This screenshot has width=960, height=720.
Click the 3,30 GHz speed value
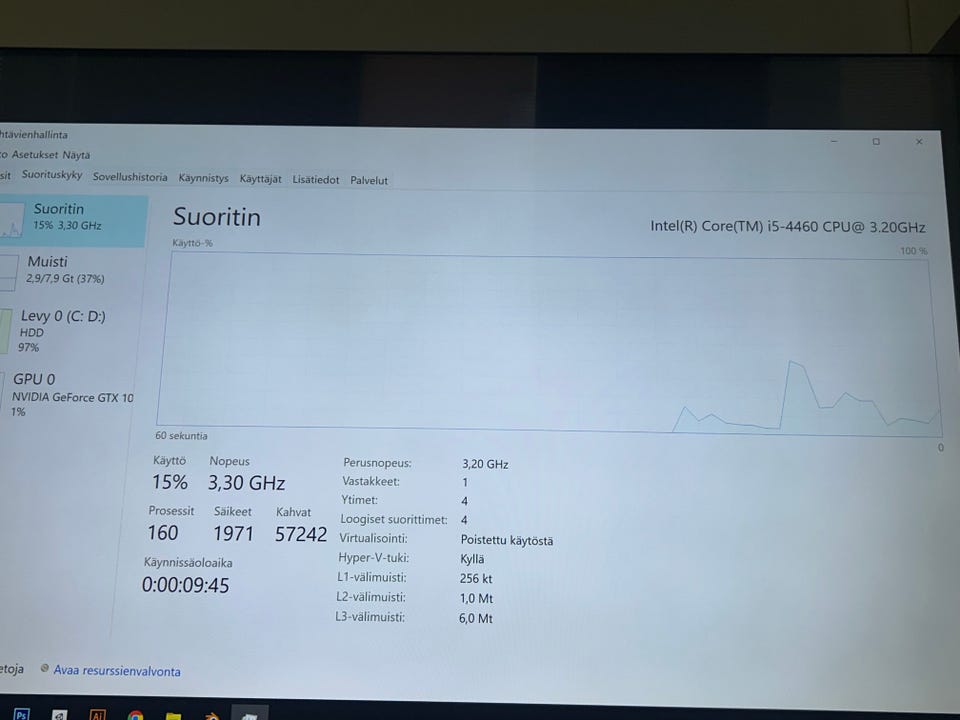click(x=246, y=483)
